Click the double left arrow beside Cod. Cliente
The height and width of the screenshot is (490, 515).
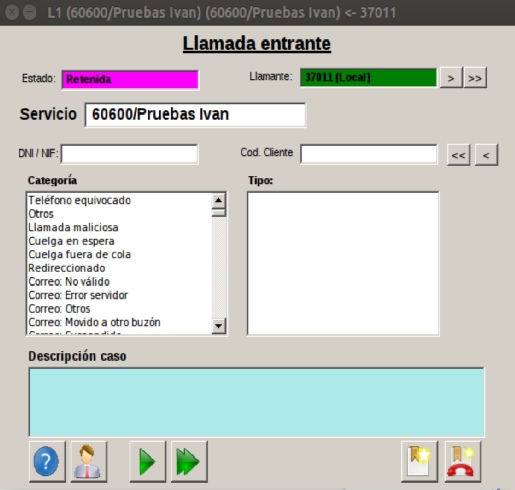click(x=458, y=155)
